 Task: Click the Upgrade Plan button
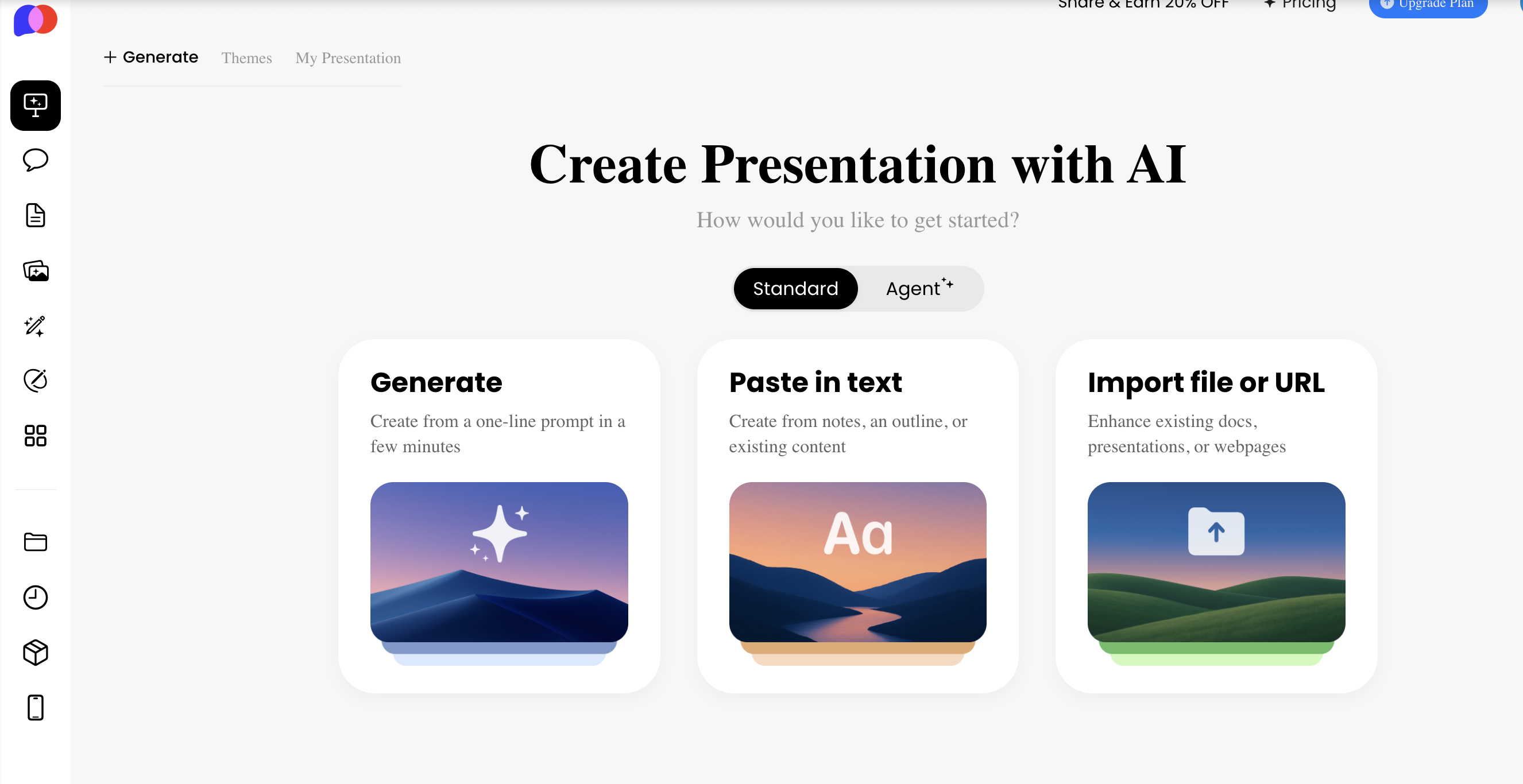tap(1428, 5)
